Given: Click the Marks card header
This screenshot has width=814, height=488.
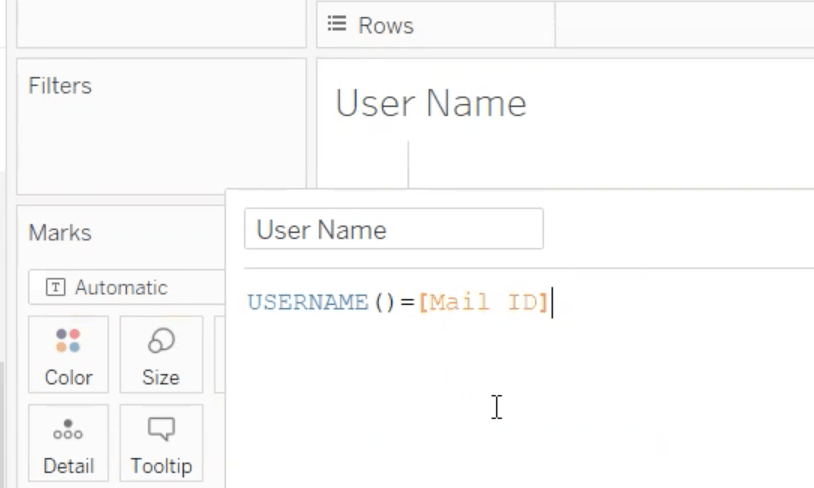Looking at the screenshot, I should coord(60,233).
